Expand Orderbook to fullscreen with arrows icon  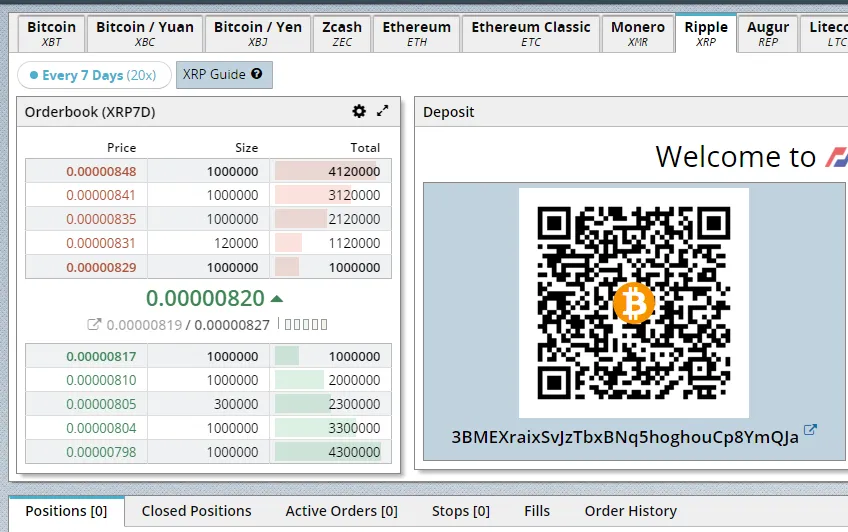382,111
